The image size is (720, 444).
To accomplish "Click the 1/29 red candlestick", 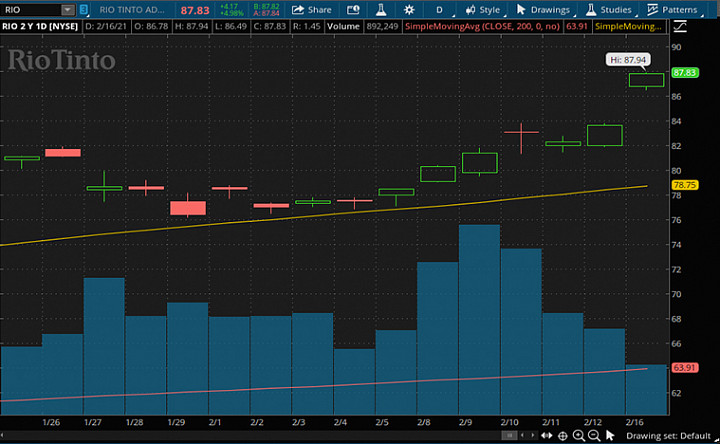I will (x=188, y=208).
